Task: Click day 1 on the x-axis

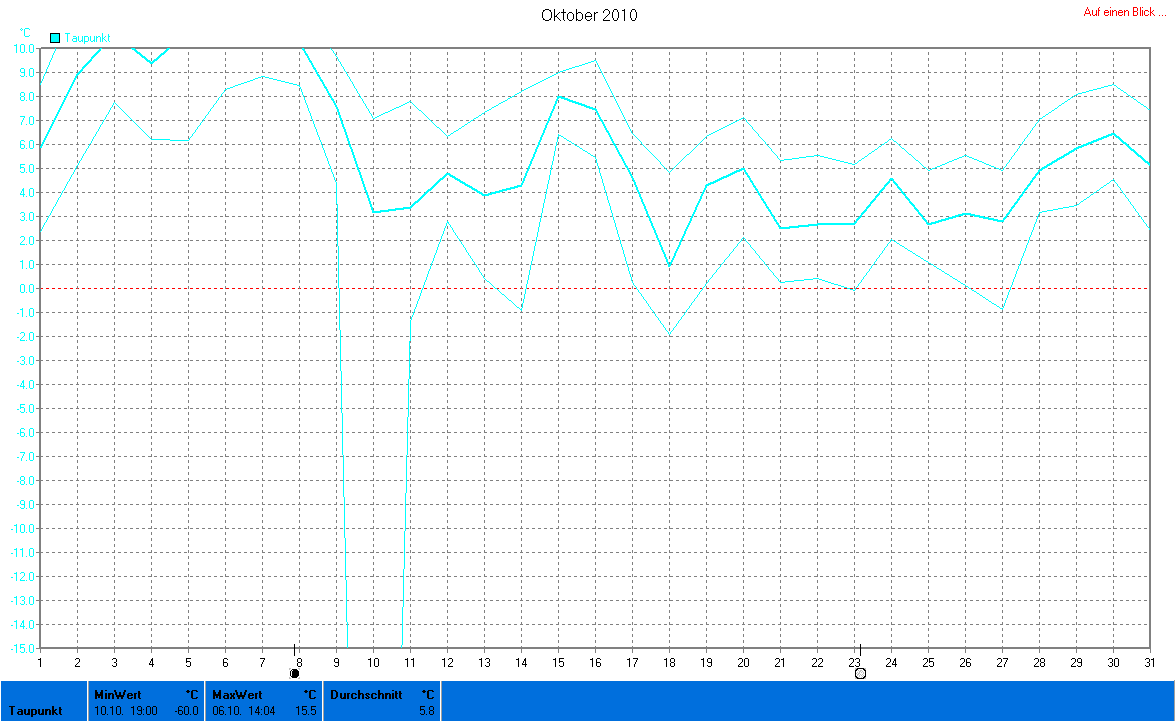Action: (x=40, y=663)
